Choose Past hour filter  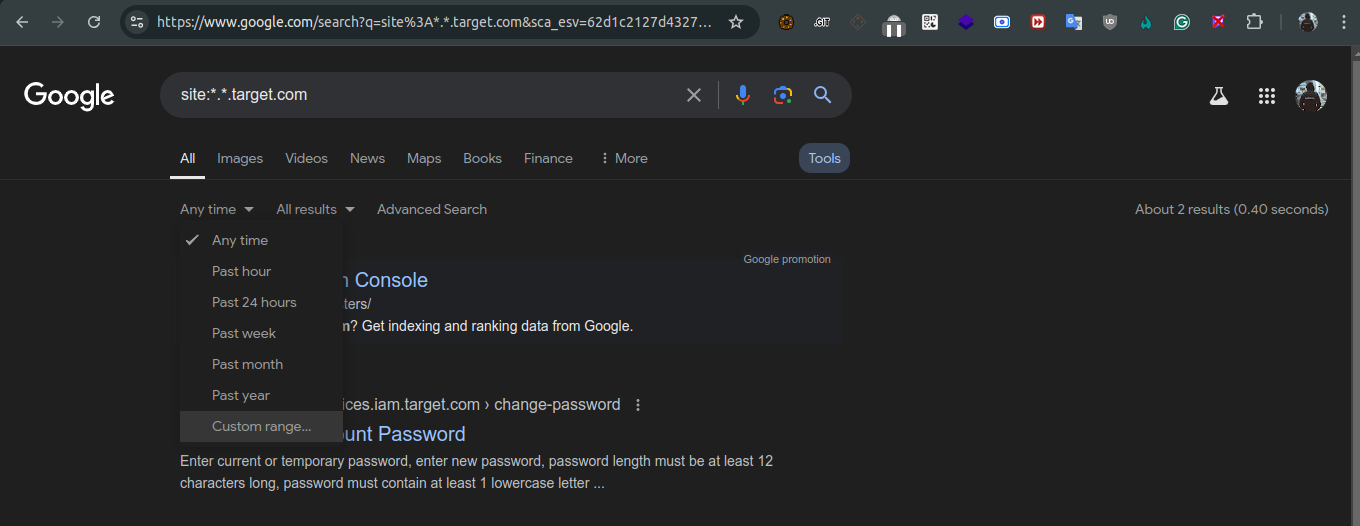[261, 271]
